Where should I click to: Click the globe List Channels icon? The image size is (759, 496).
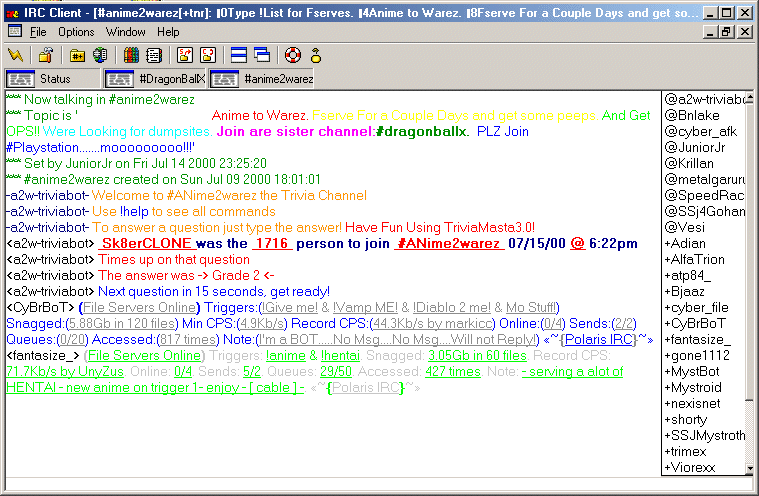(100, 54)
